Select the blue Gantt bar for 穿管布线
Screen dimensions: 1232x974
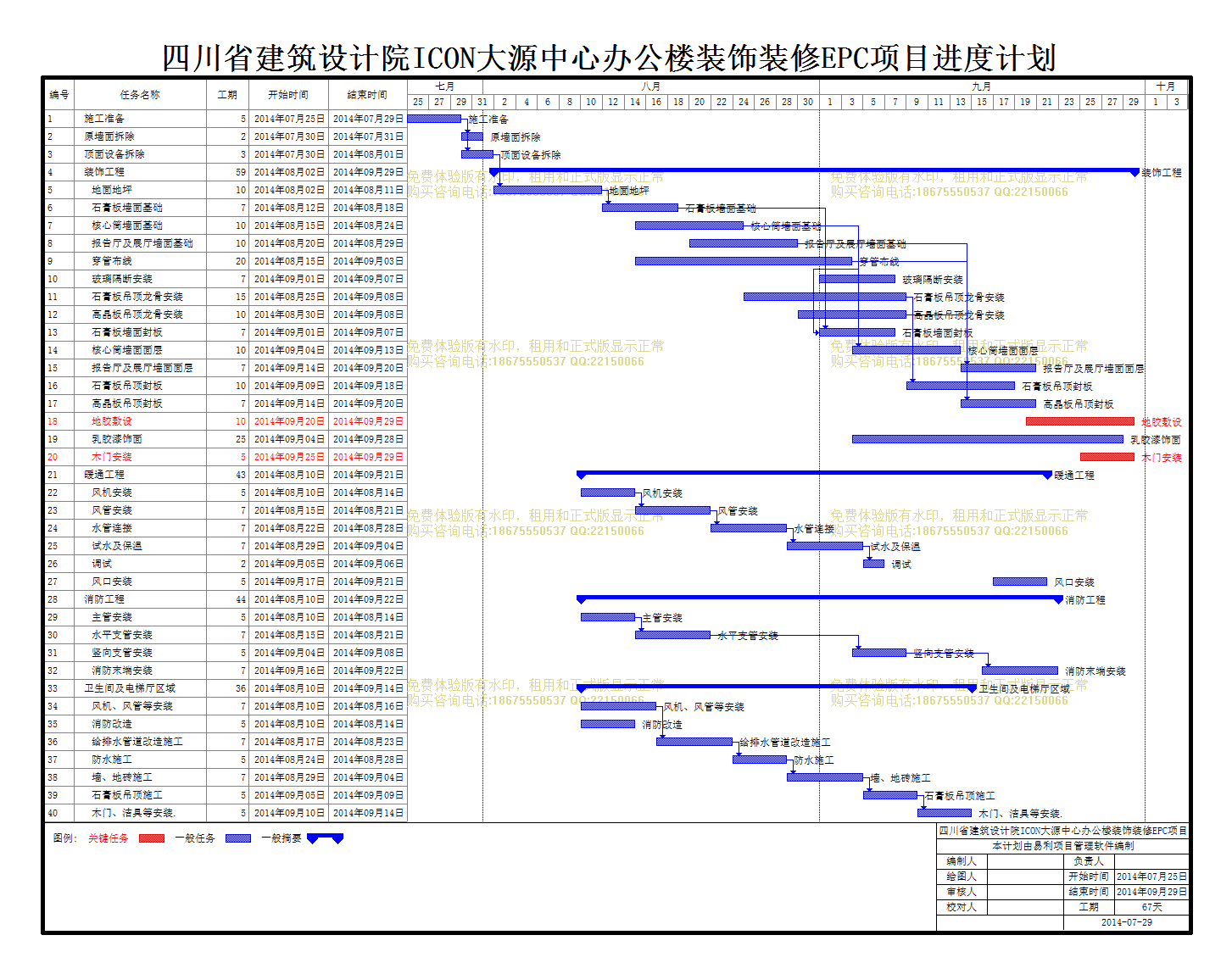744,261
